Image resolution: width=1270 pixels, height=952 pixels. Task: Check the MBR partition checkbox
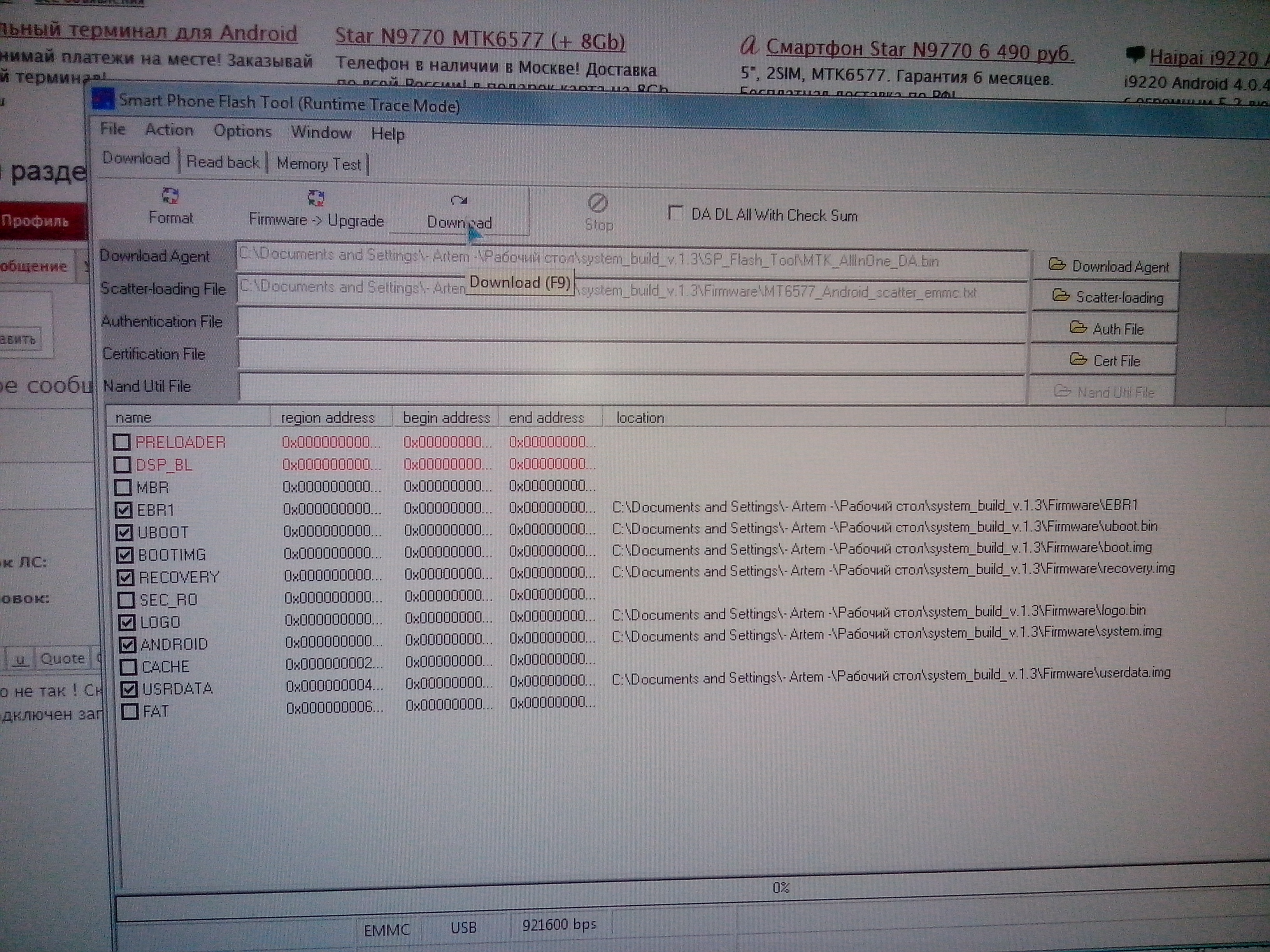[122, 487]
